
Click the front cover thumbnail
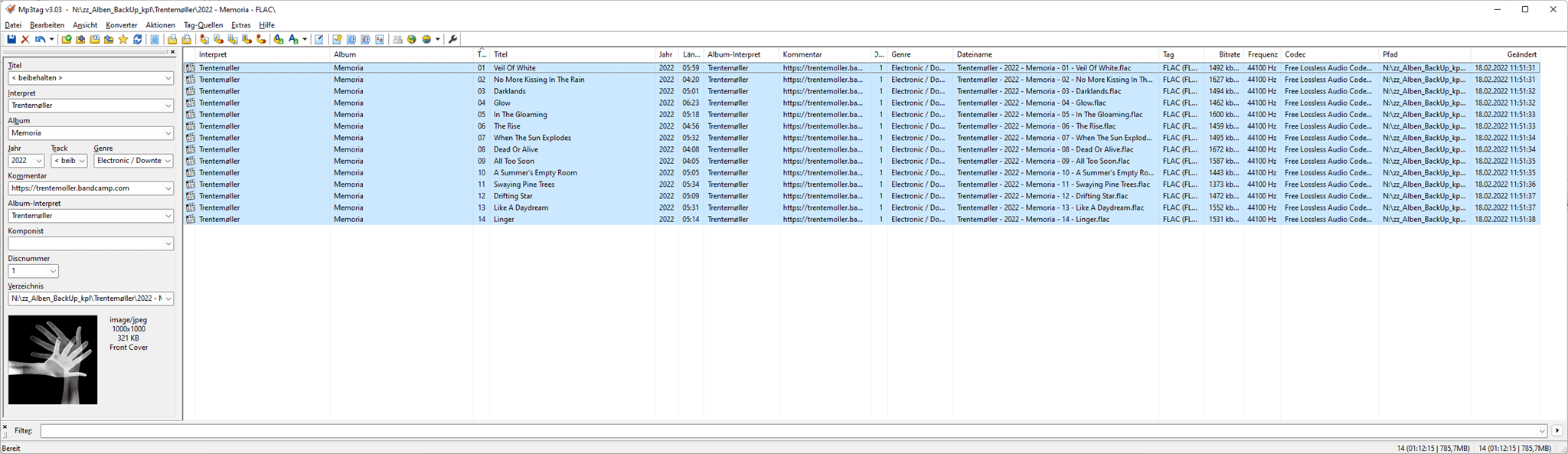(53, 360)
